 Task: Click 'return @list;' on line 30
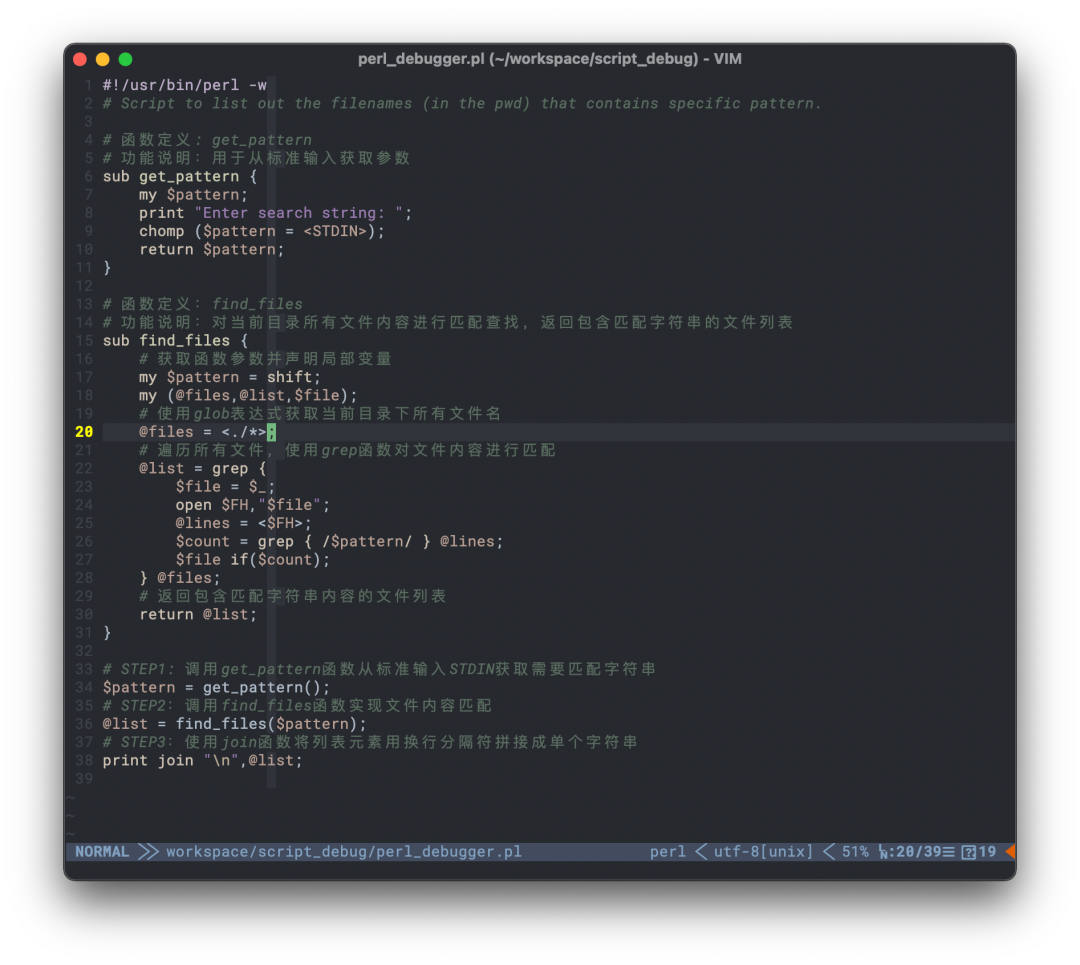198,614
